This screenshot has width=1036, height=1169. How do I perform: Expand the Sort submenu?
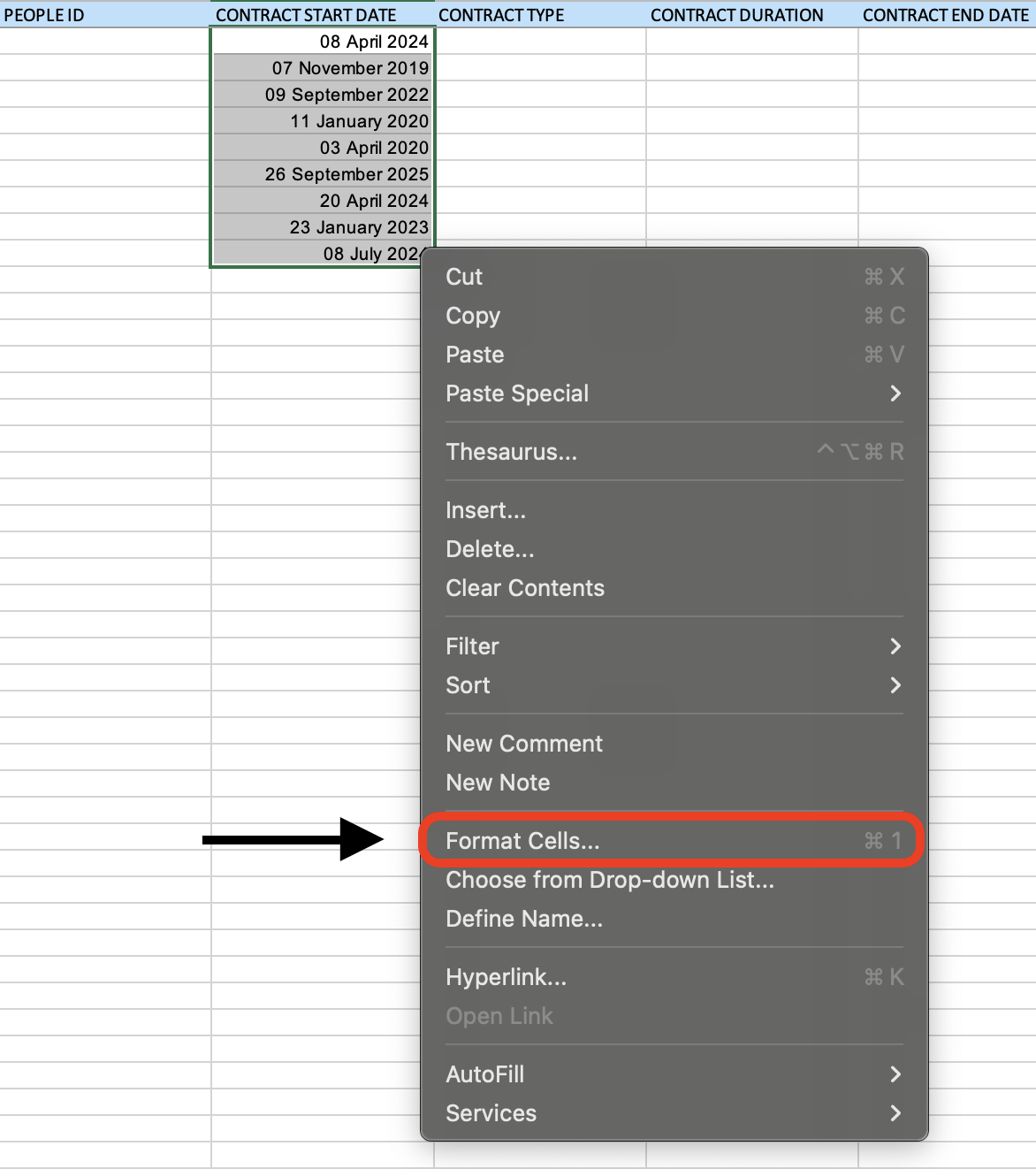[x=468, y=685]
